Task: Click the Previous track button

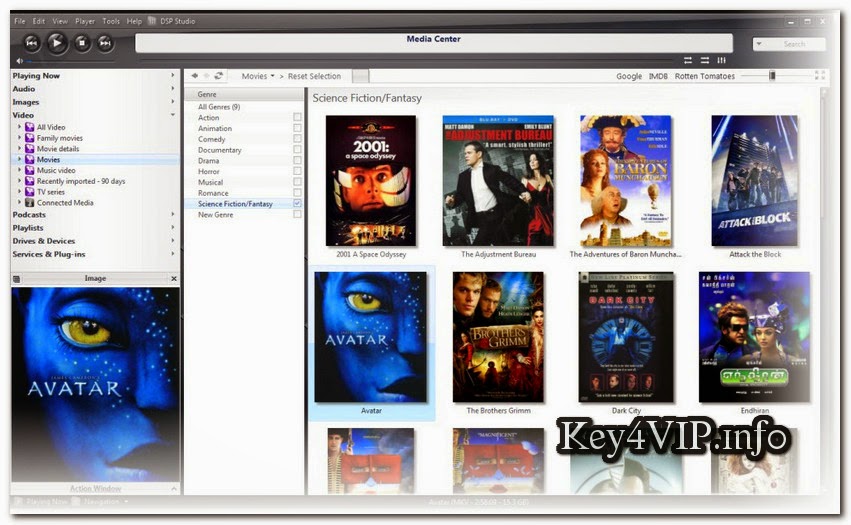Action: tap(32, 43)
